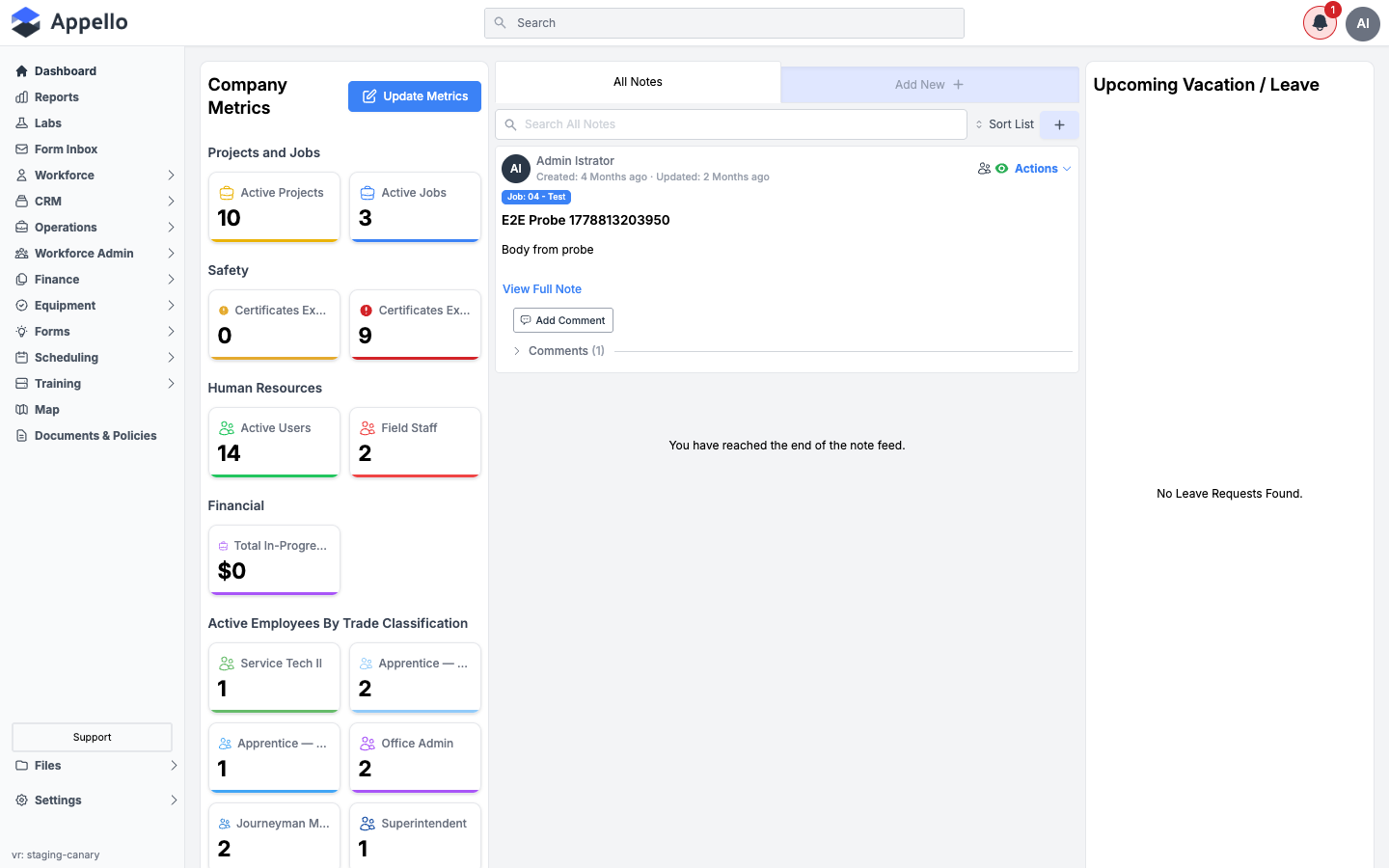Image resolution: width=1389 pixels, height=868 pixels.
Task: Click the Training sidebar icon
Action: click(x=21, y=384)
